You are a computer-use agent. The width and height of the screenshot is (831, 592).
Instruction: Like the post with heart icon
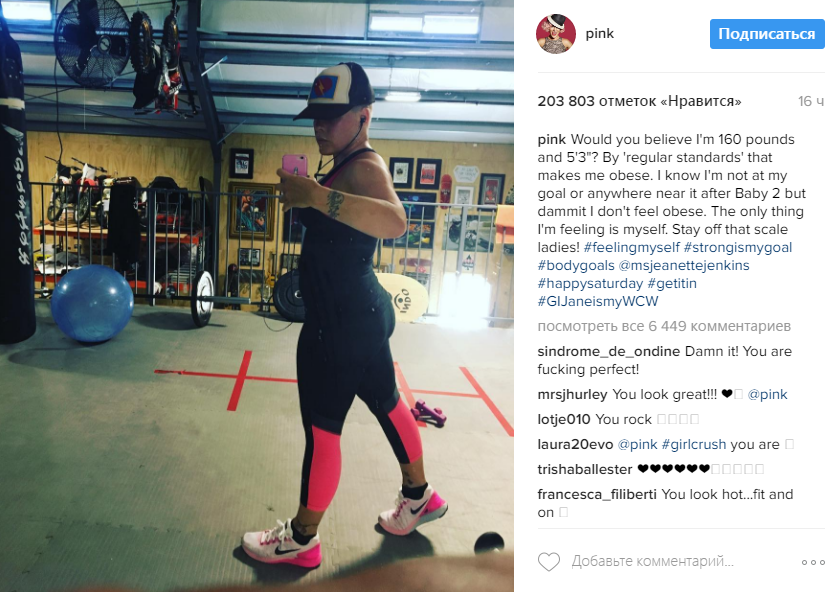pyautogui.click(x=549, y=562)
